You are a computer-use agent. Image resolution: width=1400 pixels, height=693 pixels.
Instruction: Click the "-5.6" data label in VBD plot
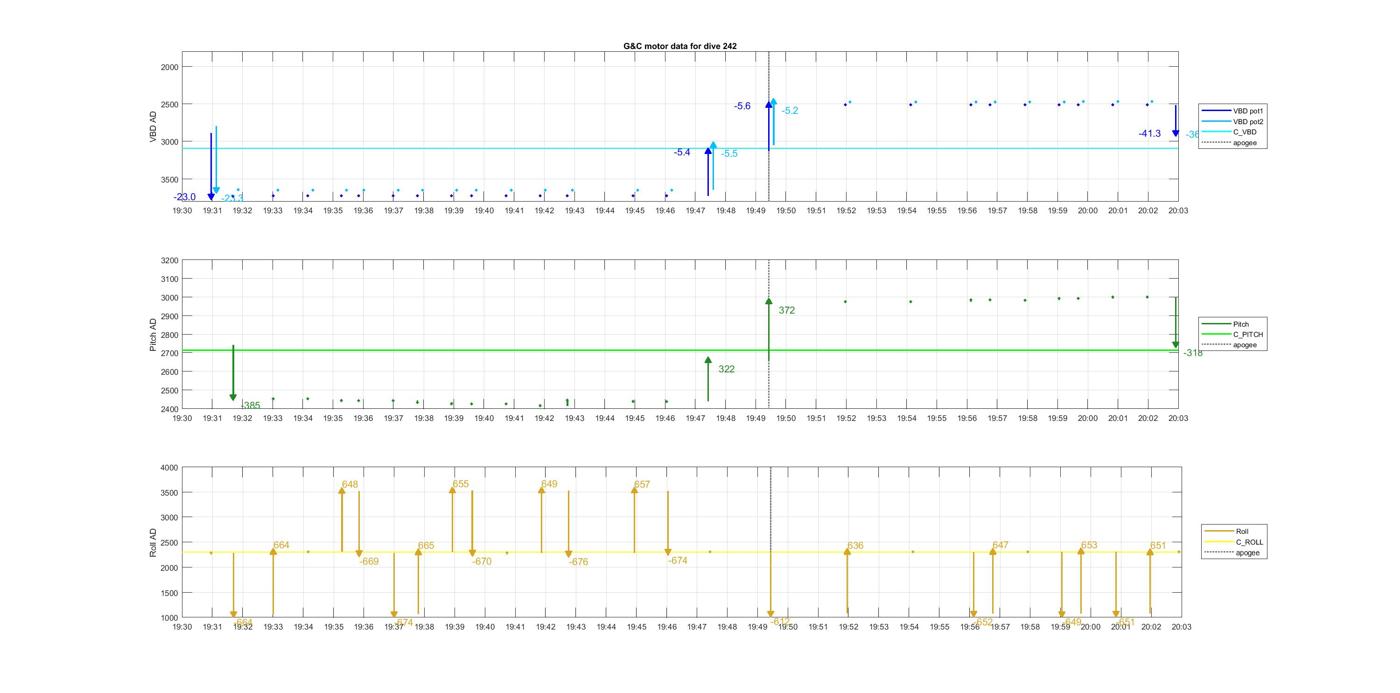tap(742, 106)
